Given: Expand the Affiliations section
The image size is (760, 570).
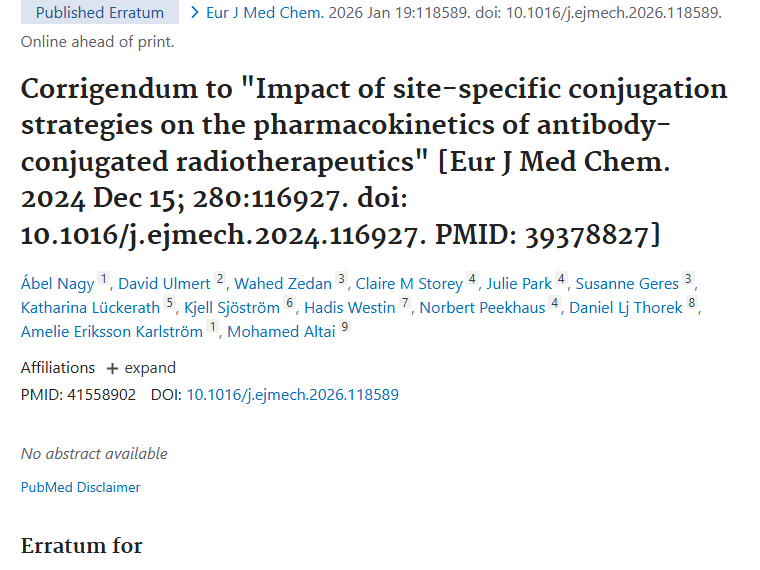Looking at the screenshot, I should 141,368.
